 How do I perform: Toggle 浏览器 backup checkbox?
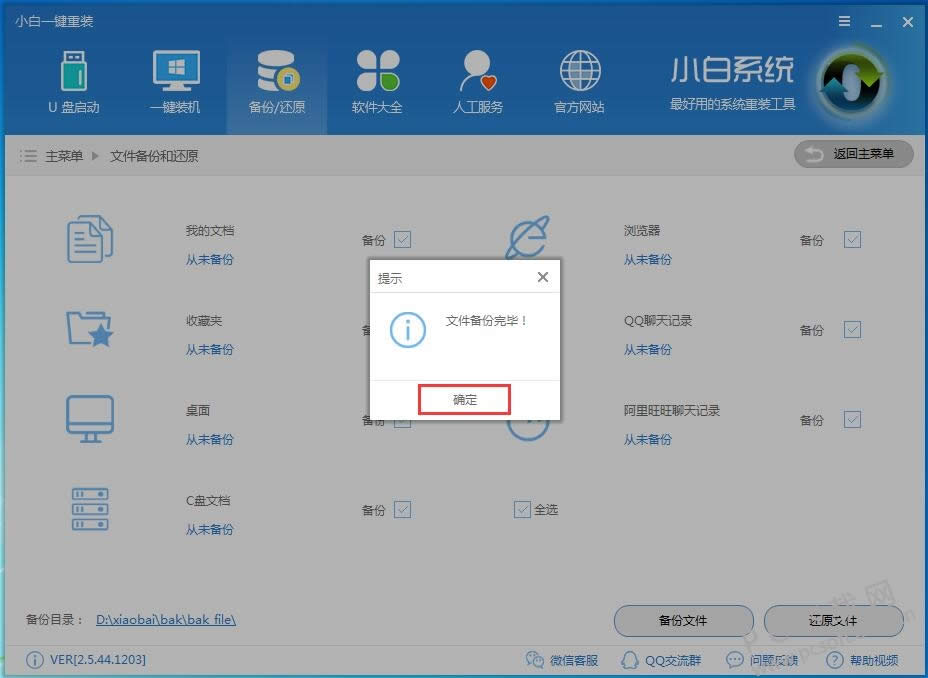click(x=852, y=240)
